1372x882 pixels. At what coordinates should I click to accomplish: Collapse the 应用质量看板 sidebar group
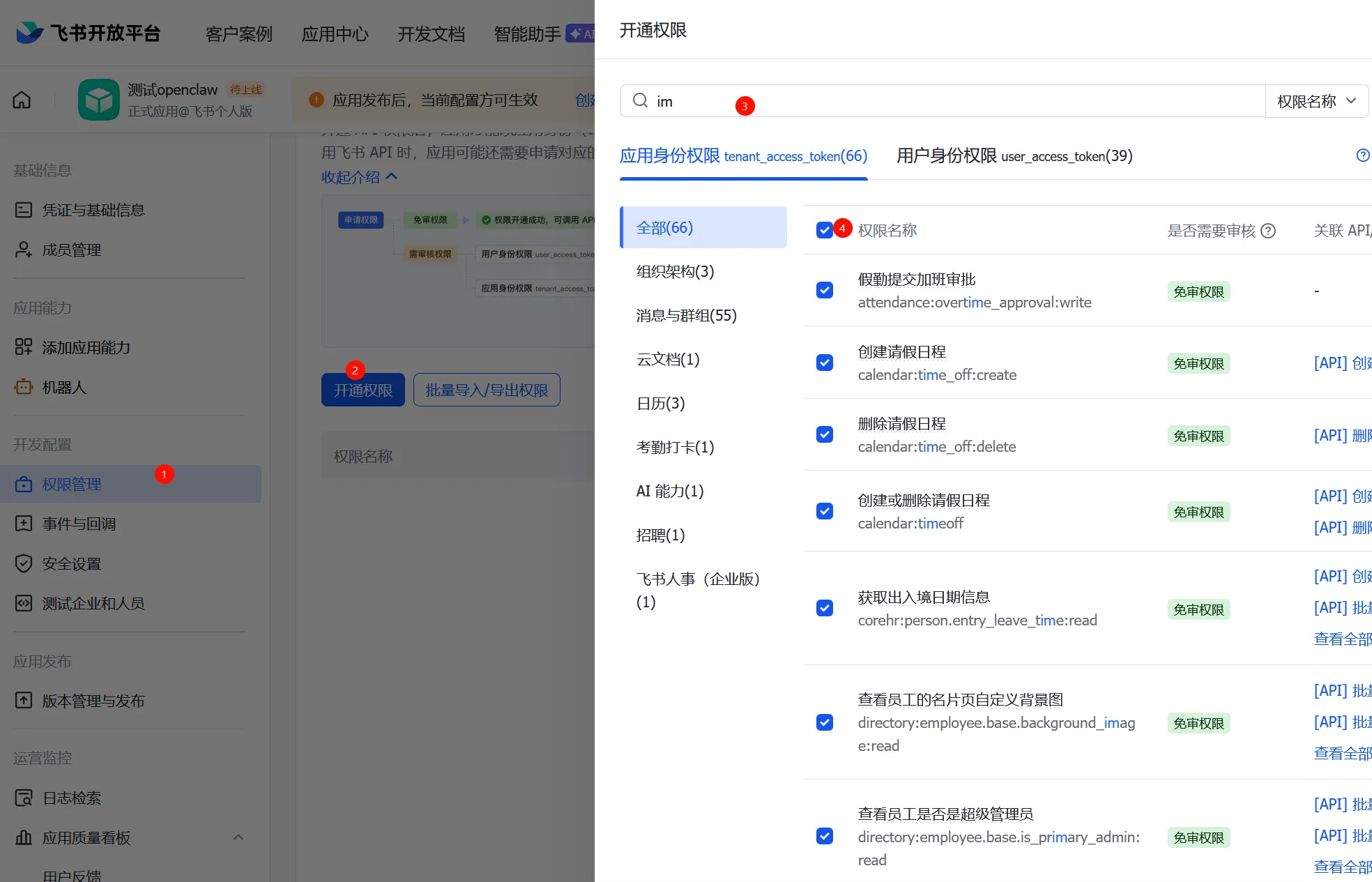click(238, 837)
